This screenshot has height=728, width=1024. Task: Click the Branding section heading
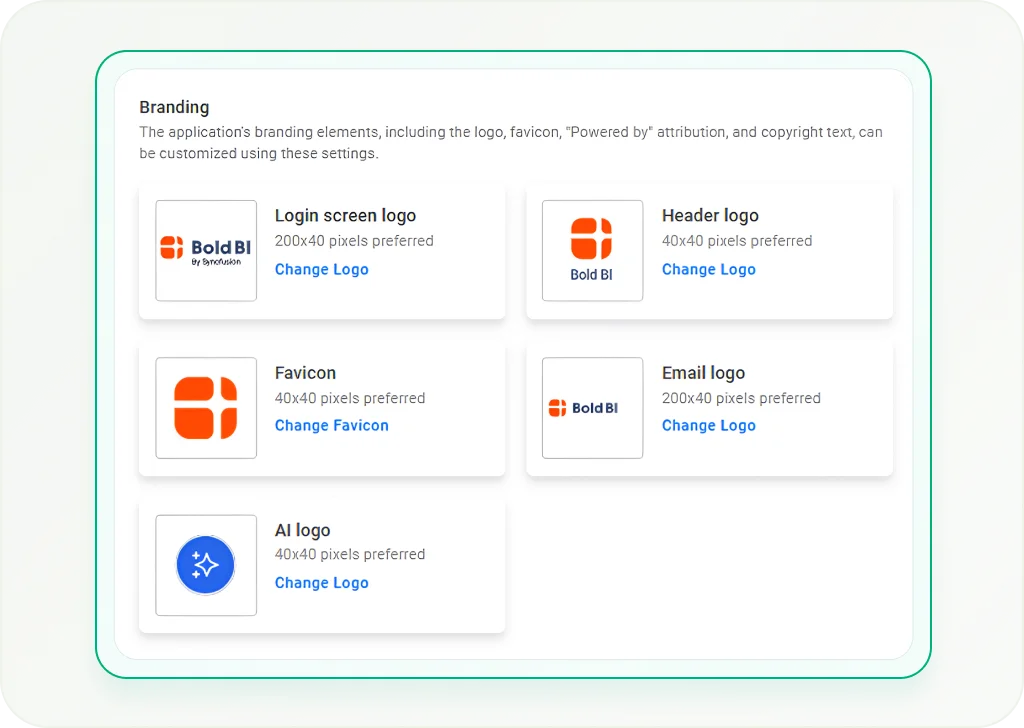point(174,107)
